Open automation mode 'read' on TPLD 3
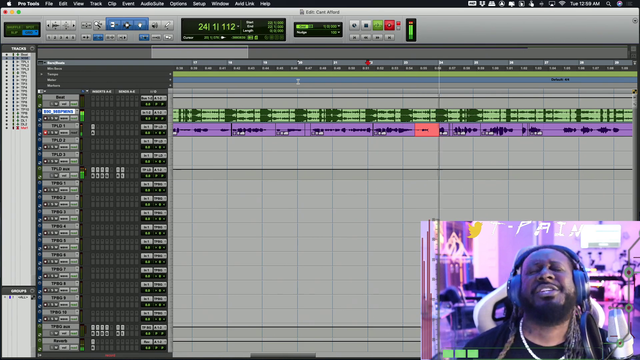This screenshot has width=640, height=360. point(73,161)
